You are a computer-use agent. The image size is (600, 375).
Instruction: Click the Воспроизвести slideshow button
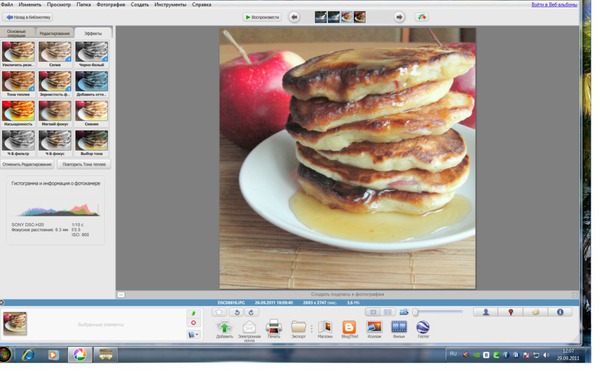262,17
